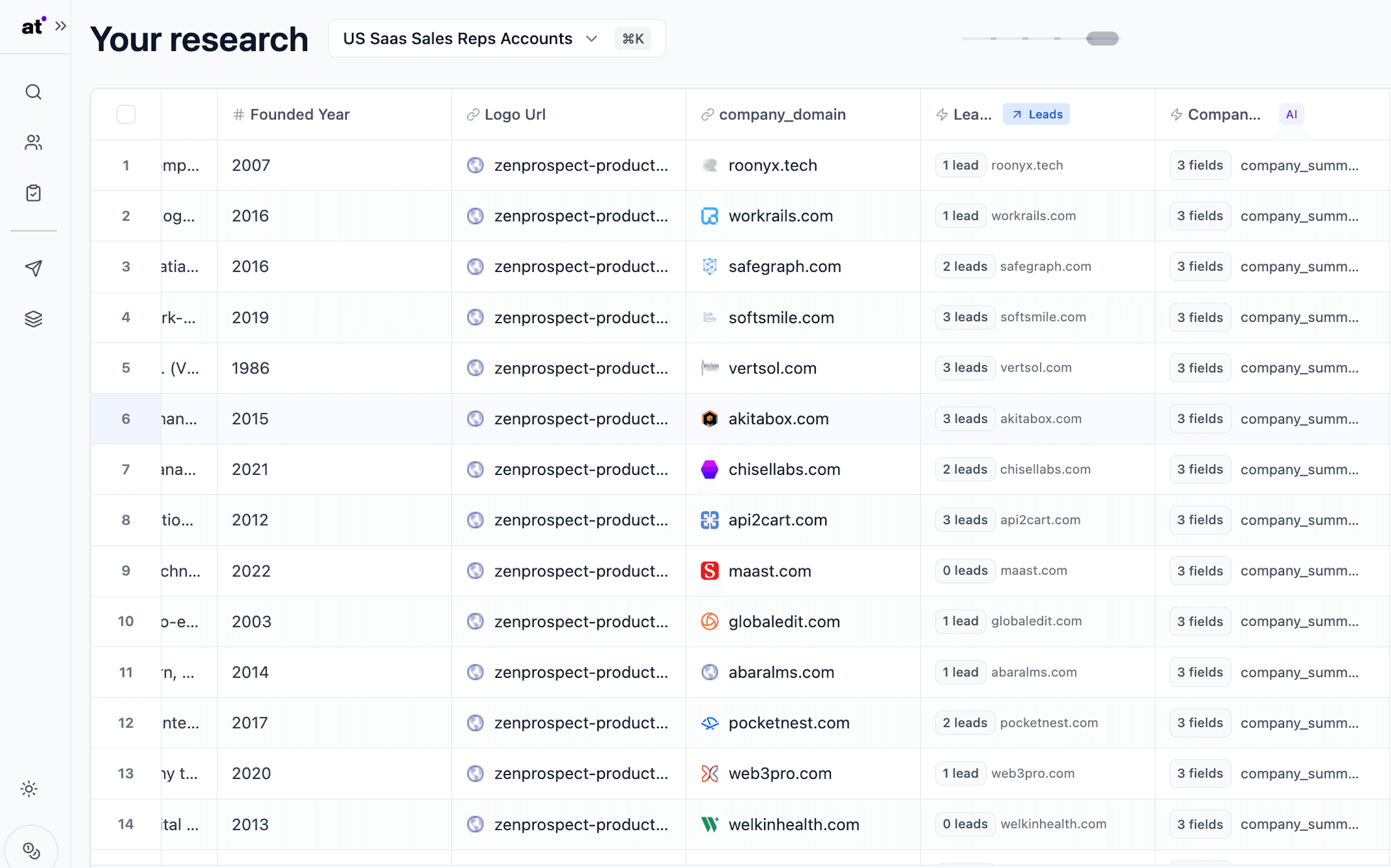
Task: Open the people/contacts sidebar icon
Action: 33,142
